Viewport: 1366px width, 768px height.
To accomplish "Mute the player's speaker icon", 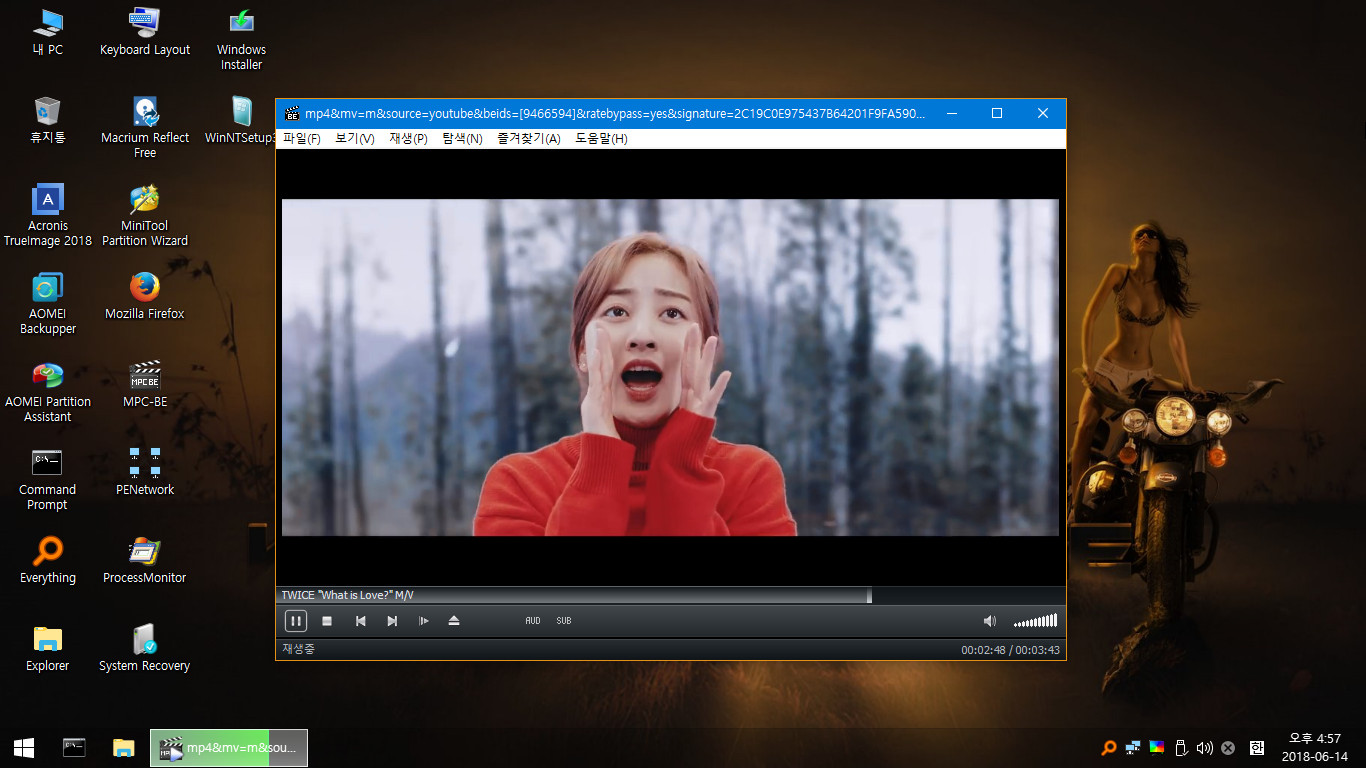I will [989, 621].
